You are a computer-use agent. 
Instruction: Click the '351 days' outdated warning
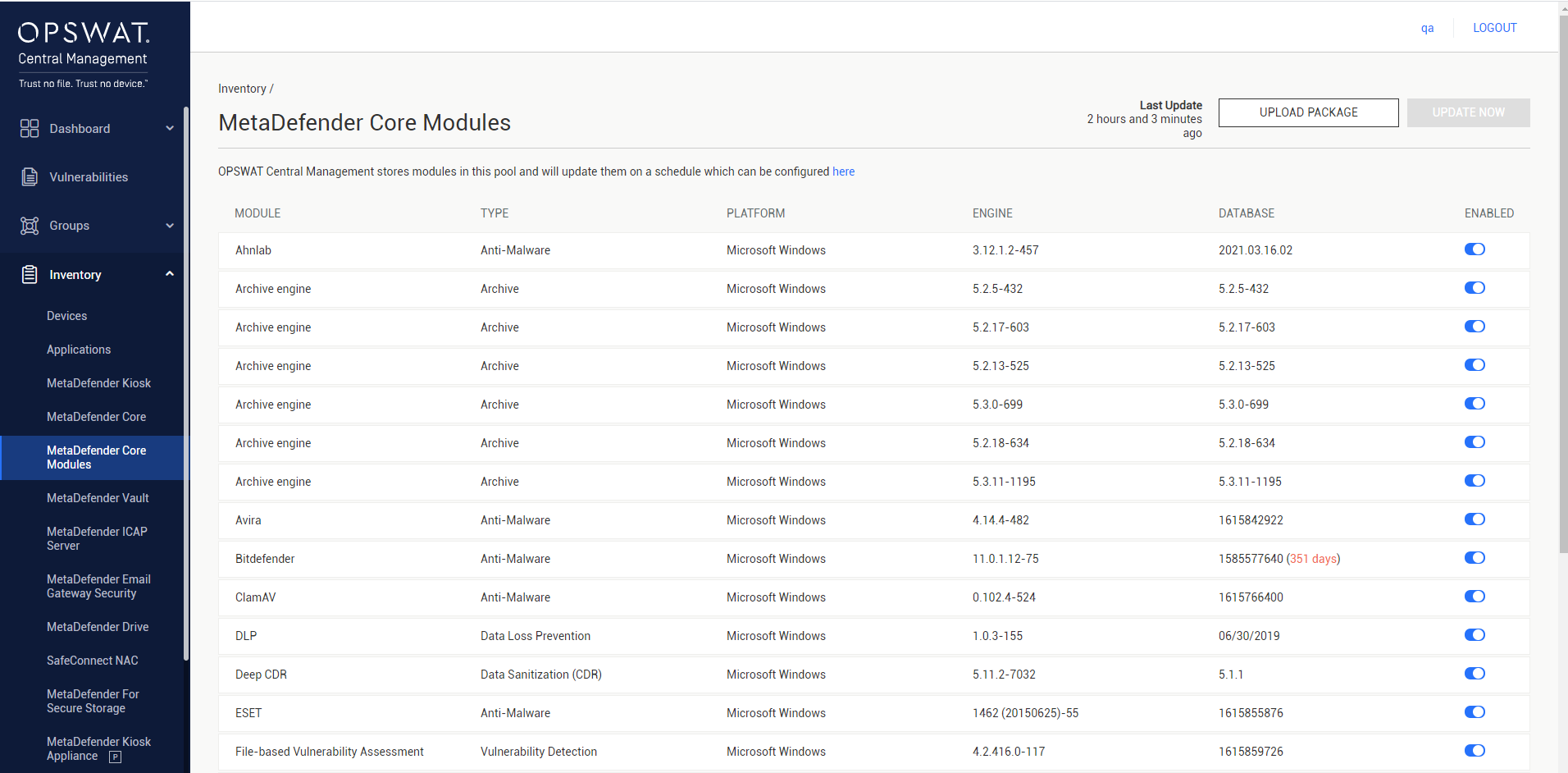tap(1313, 559)
